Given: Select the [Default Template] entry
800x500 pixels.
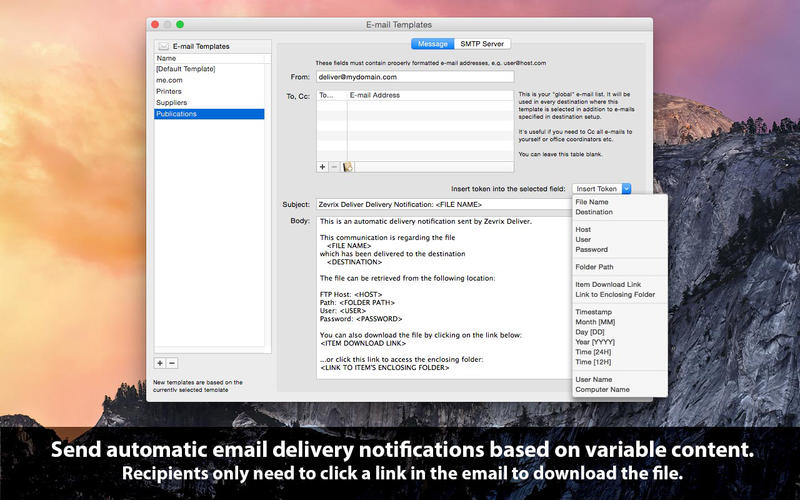Looking at the screenshot, I should click(x=186, y=69).
